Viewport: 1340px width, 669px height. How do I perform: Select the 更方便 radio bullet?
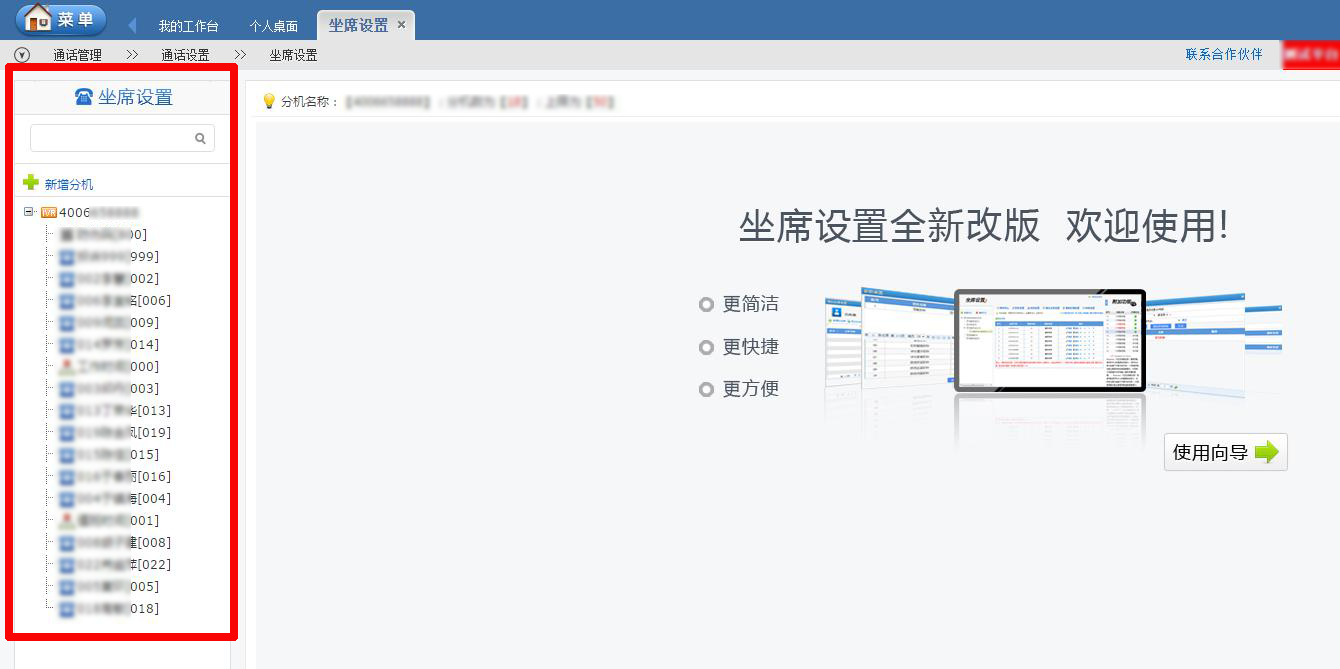coord(707,389)
